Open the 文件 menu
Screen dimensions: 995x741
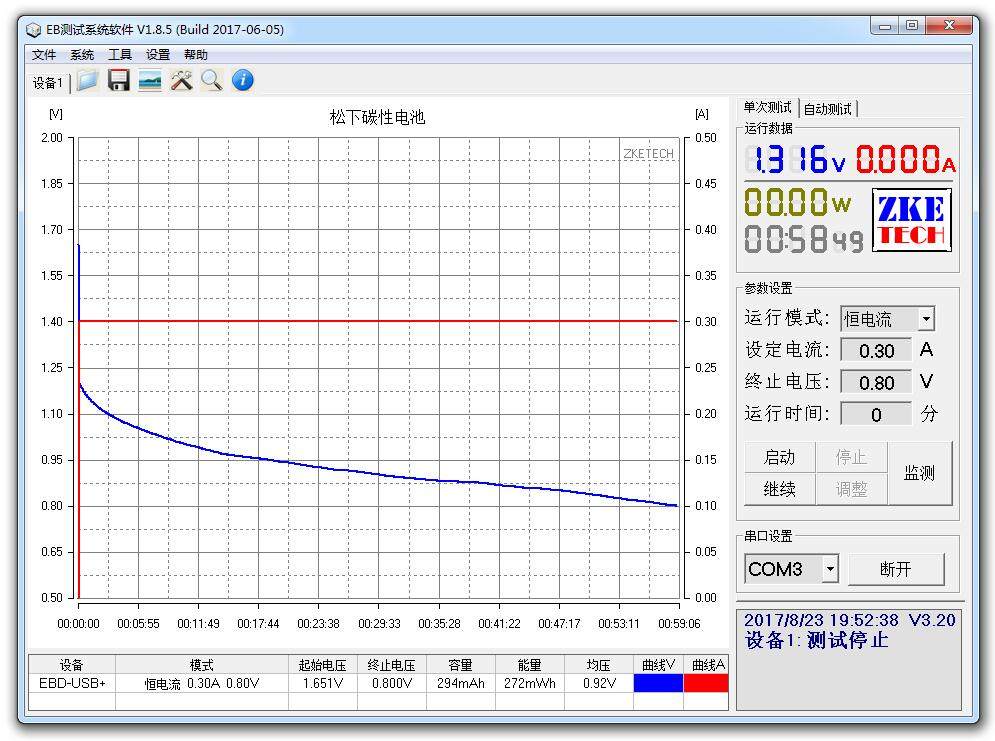tap(44, 55)
